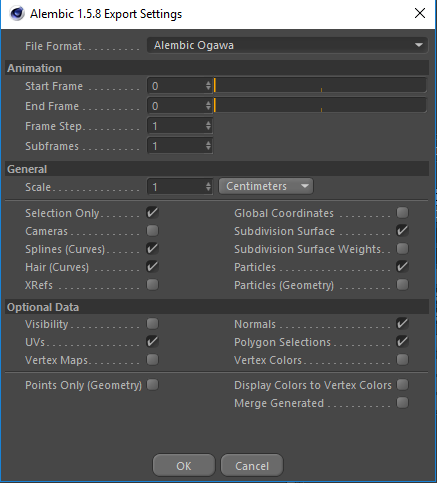437x483 pixels.
Task: Click the End Frame slider bar
Action: [x=320, y=105]
